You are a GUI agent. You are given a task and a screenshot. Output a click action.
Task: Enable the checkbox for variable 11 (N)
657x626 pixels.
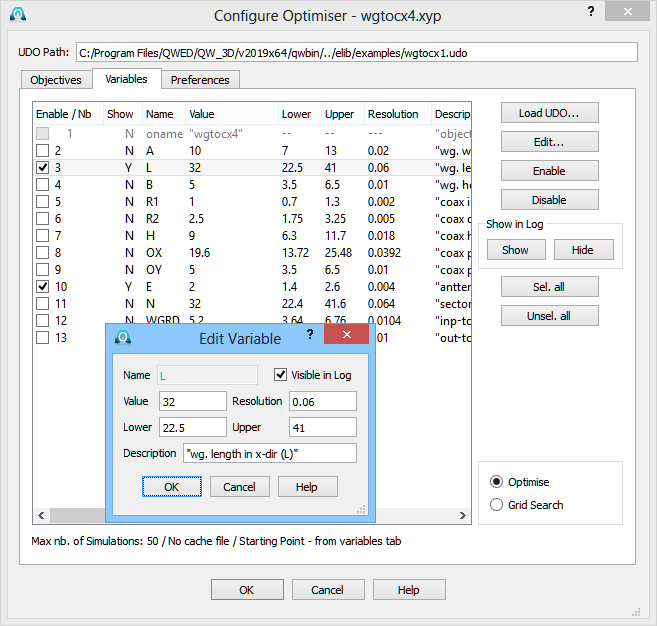[x=42, y=303]
